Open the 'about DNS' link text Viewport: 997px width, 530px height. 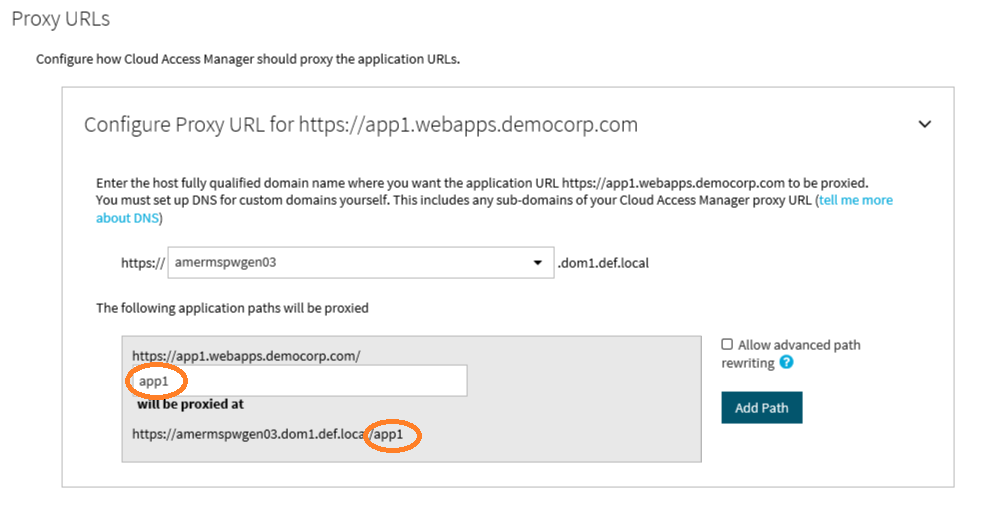coord(127,218)
